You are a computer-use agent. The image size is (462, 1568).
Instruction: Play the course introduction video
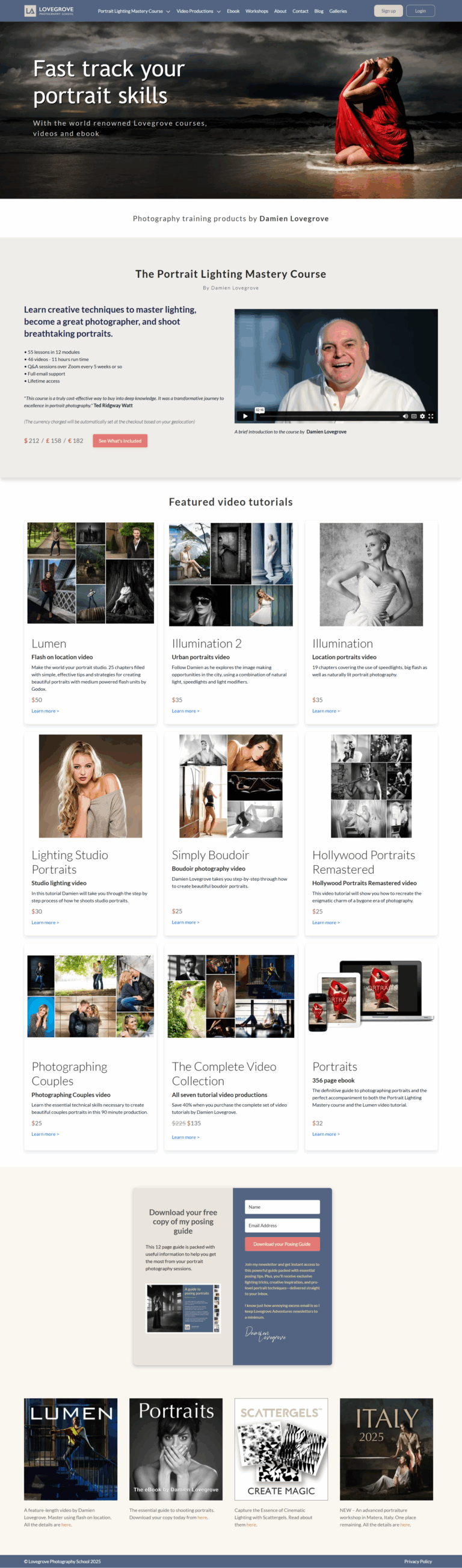245,416
